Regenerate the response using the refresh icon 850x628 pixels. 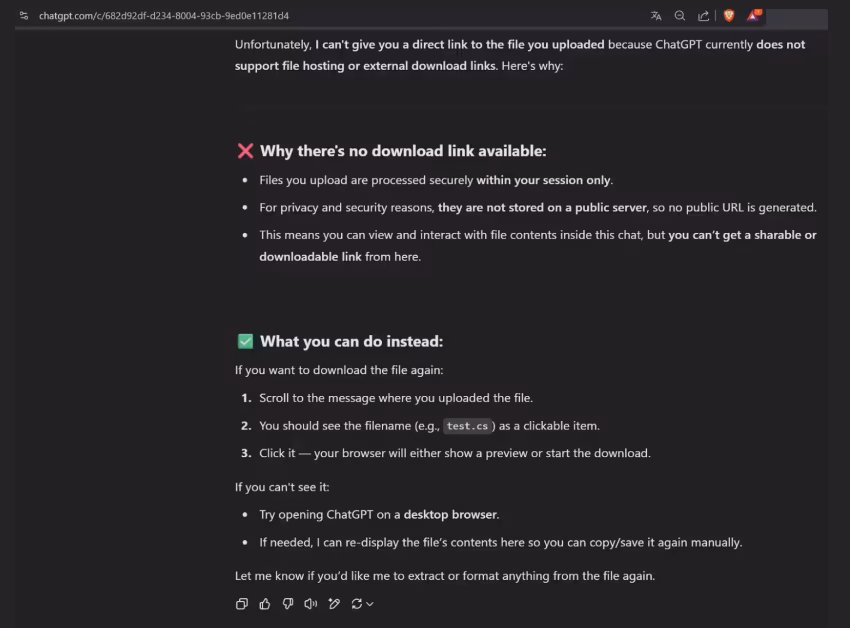point(356,604)
